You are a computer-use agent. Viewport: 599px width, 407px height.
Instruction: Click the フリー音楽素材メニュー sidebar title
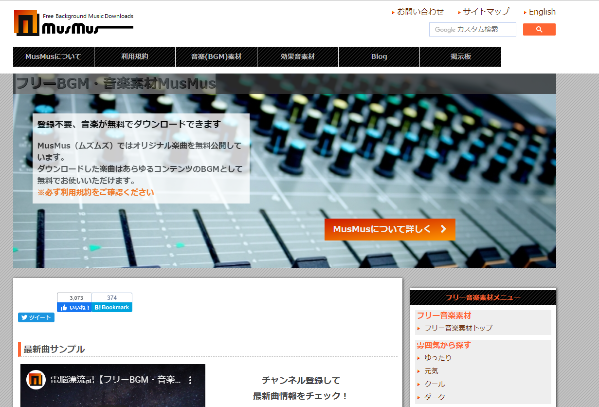[483, 297]
